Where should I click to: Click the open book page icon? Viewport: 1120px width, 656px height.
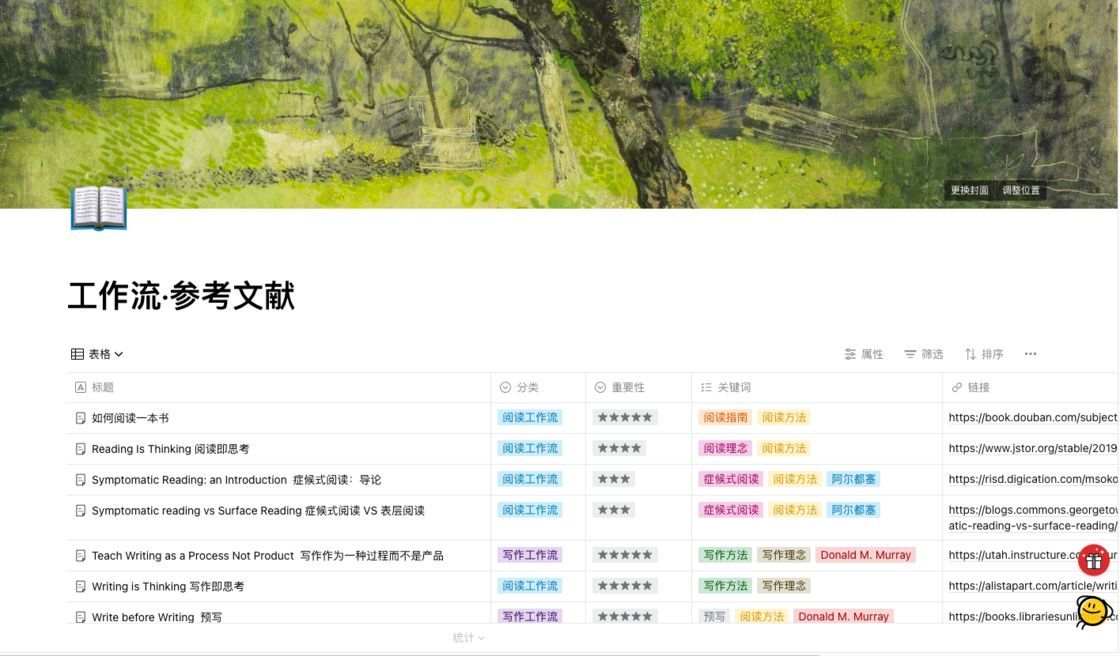[99, 208]
